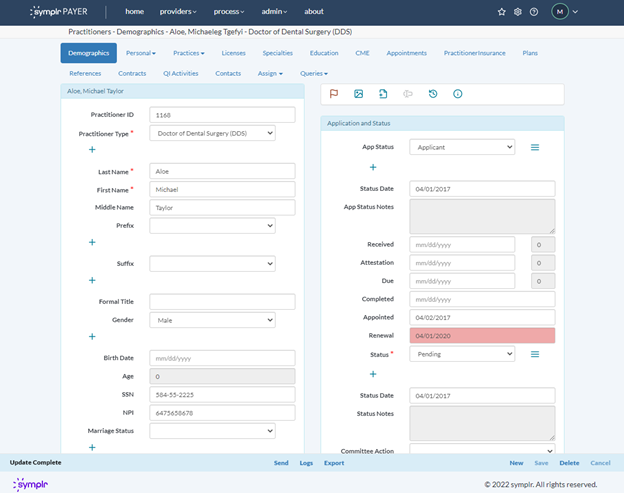Switch to the CME tab

tap(362, 53)
